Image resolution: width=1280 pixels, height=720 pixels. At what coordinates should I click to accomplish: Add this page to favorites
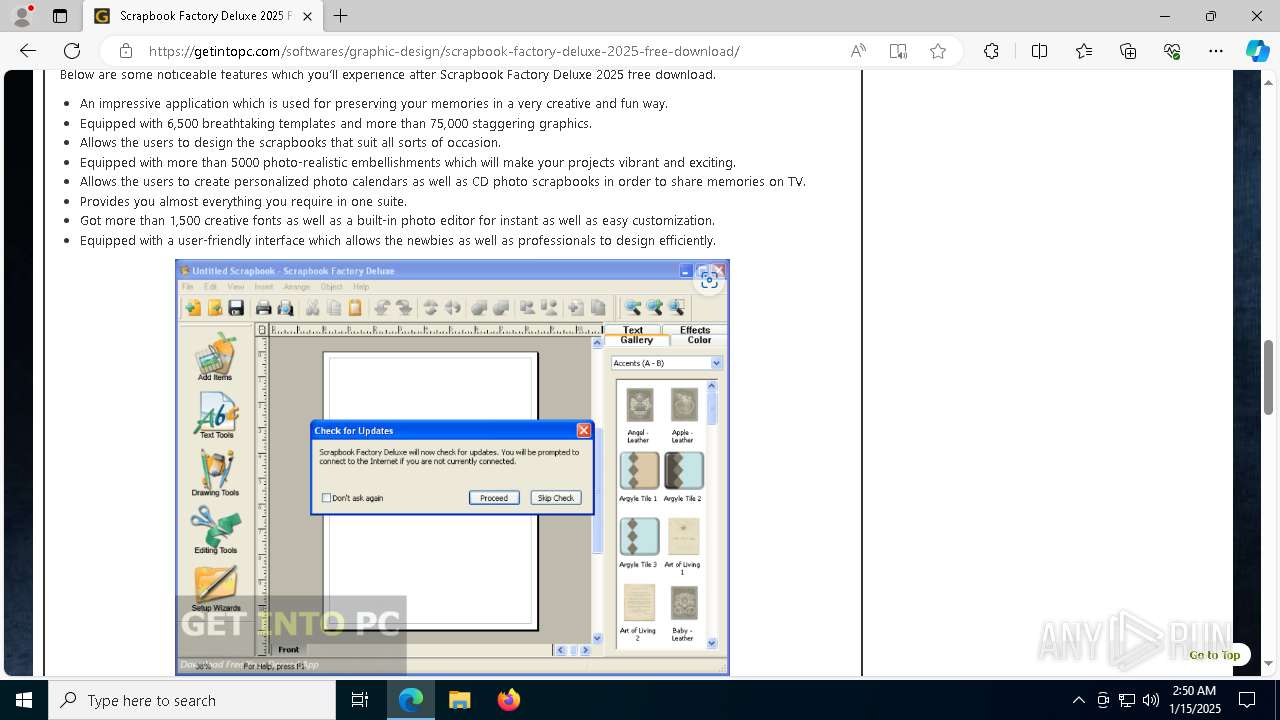pyautogui.click(x=938, y=51)
